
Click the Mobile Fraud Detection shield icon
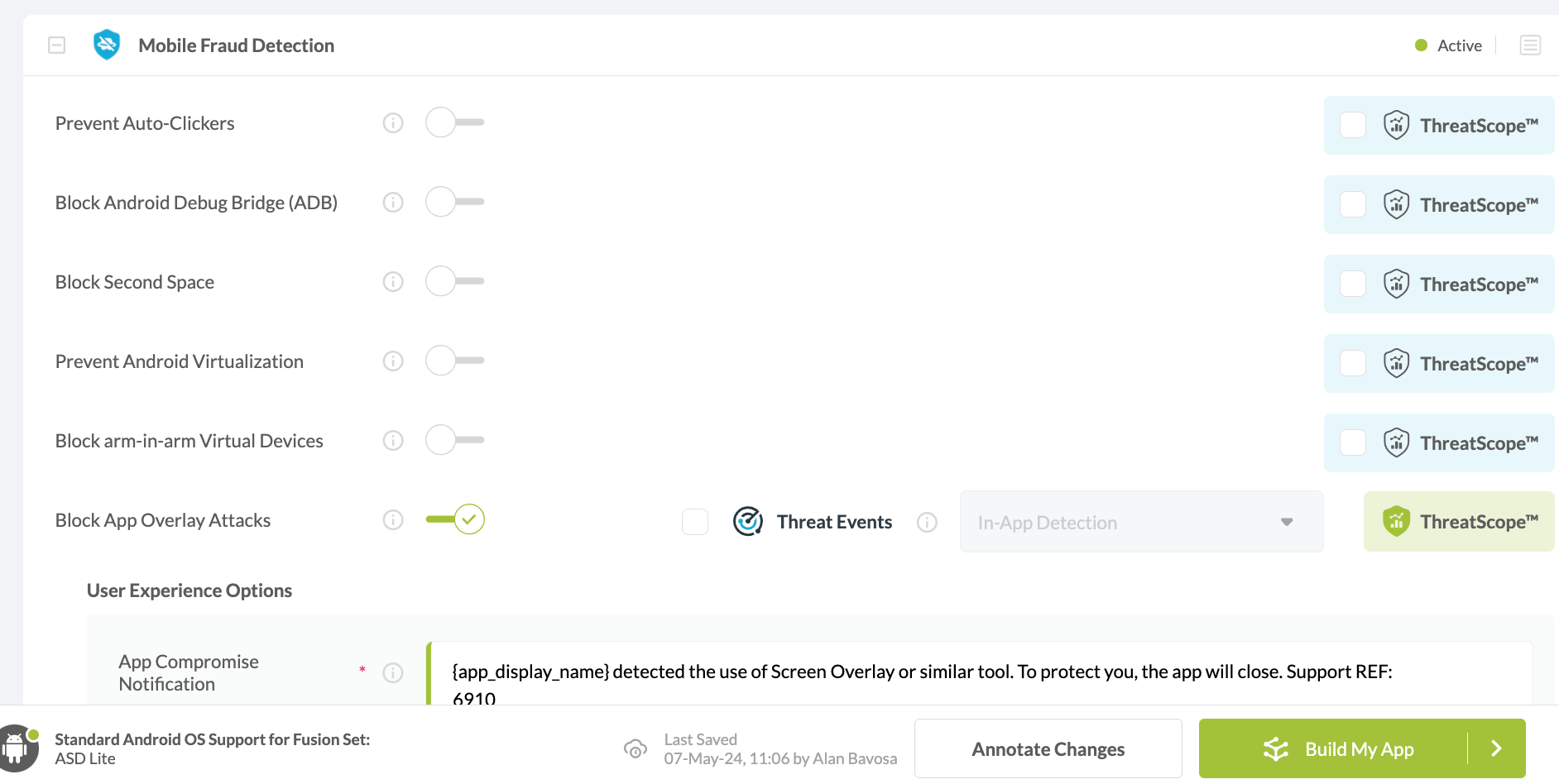point(107,45)
